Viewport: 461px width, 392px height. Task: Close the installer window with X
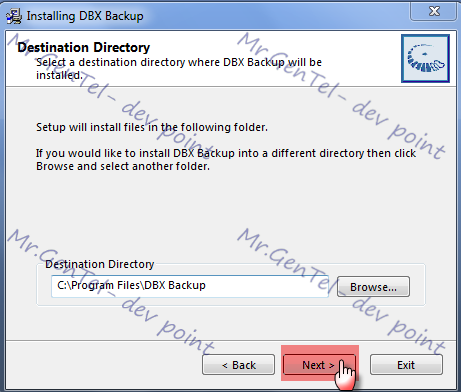coord(433,12)
